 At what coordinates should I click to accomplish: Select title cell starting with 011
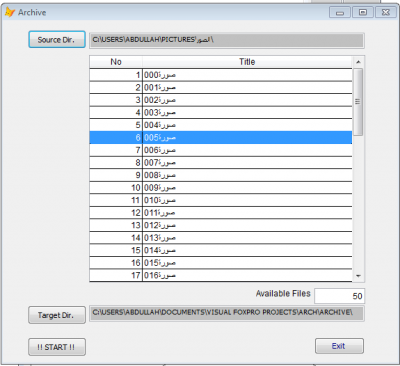tap(247, 213)
